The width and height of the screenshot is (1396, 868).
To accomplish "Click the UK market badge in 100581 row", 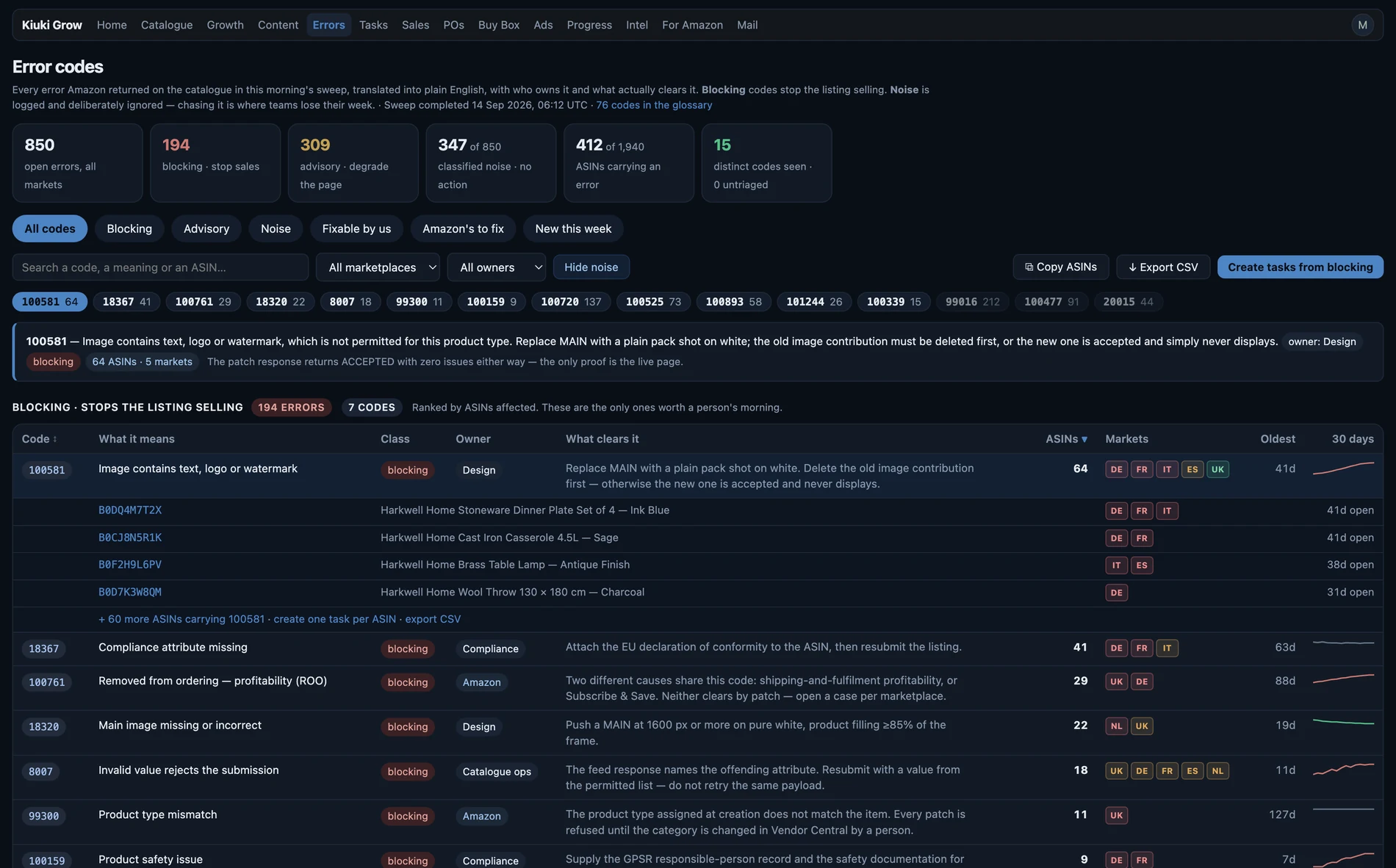I will click(1217, 469).
